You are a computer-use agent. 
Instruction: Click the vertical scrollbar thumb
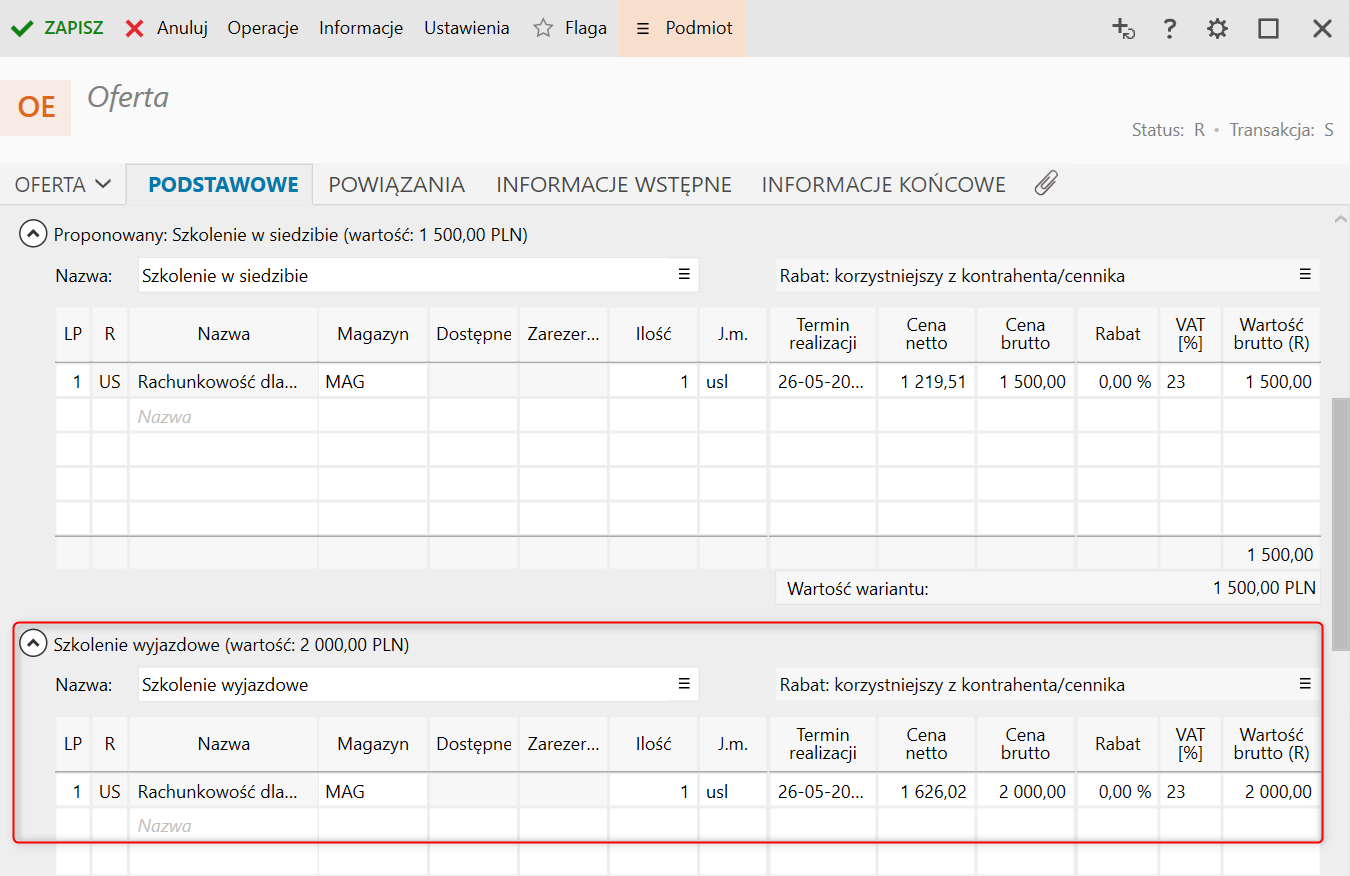(x=1341, y=523)
